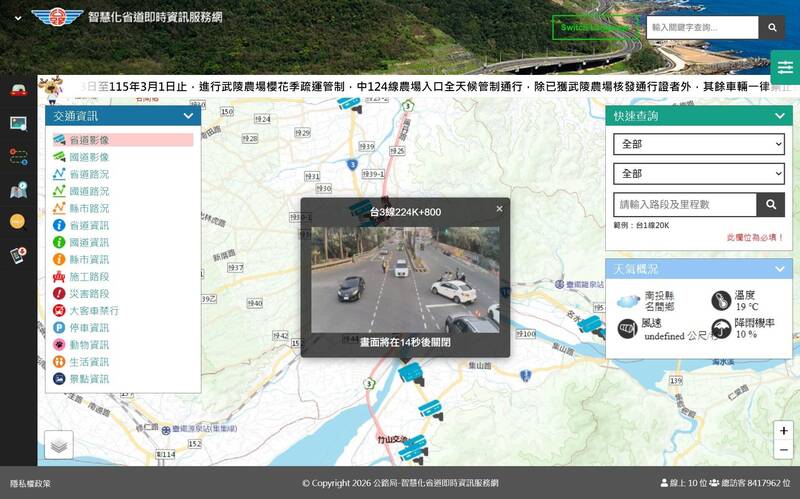Open the first 全部 dropdown in 快速查詢

point(698,144)
